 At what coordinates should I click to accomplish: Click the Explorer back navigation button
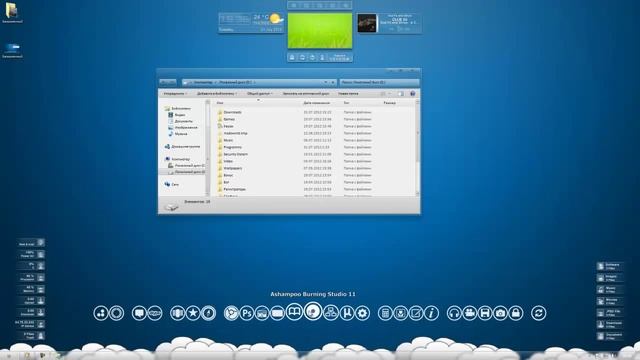point(164,82)
